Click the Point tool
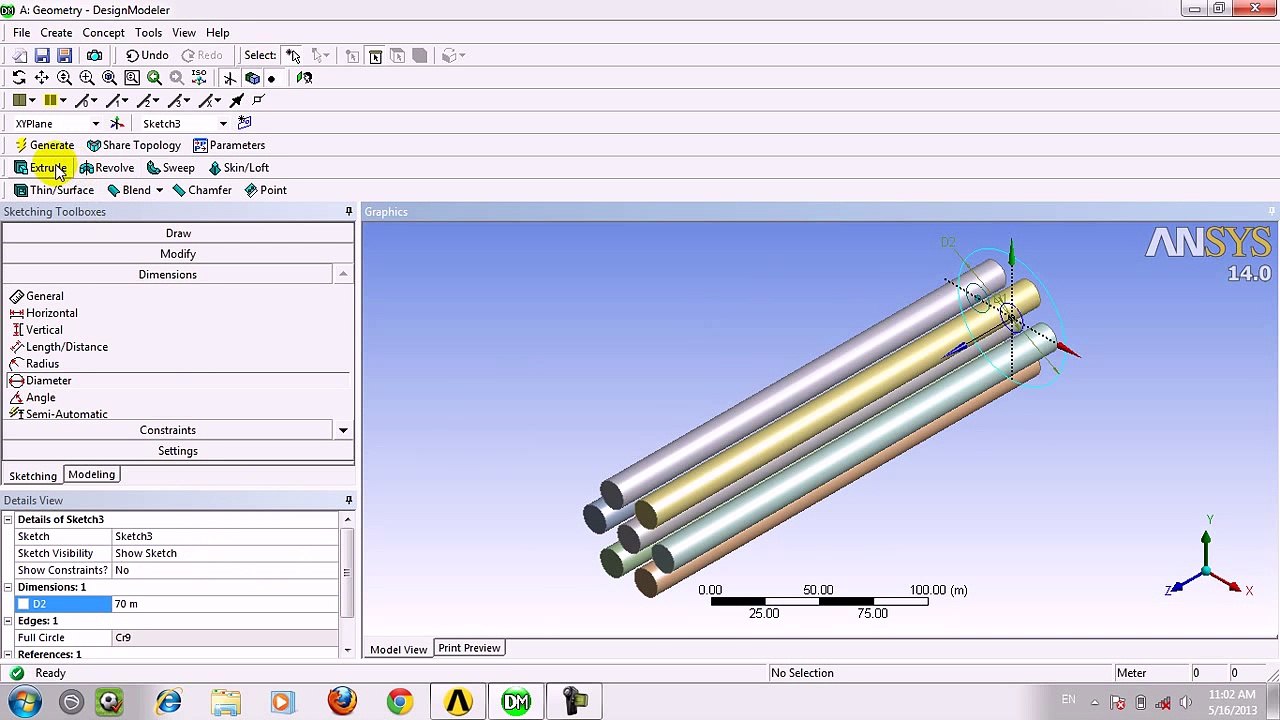Screen dimensions: 1280x720 click(265, 190)
